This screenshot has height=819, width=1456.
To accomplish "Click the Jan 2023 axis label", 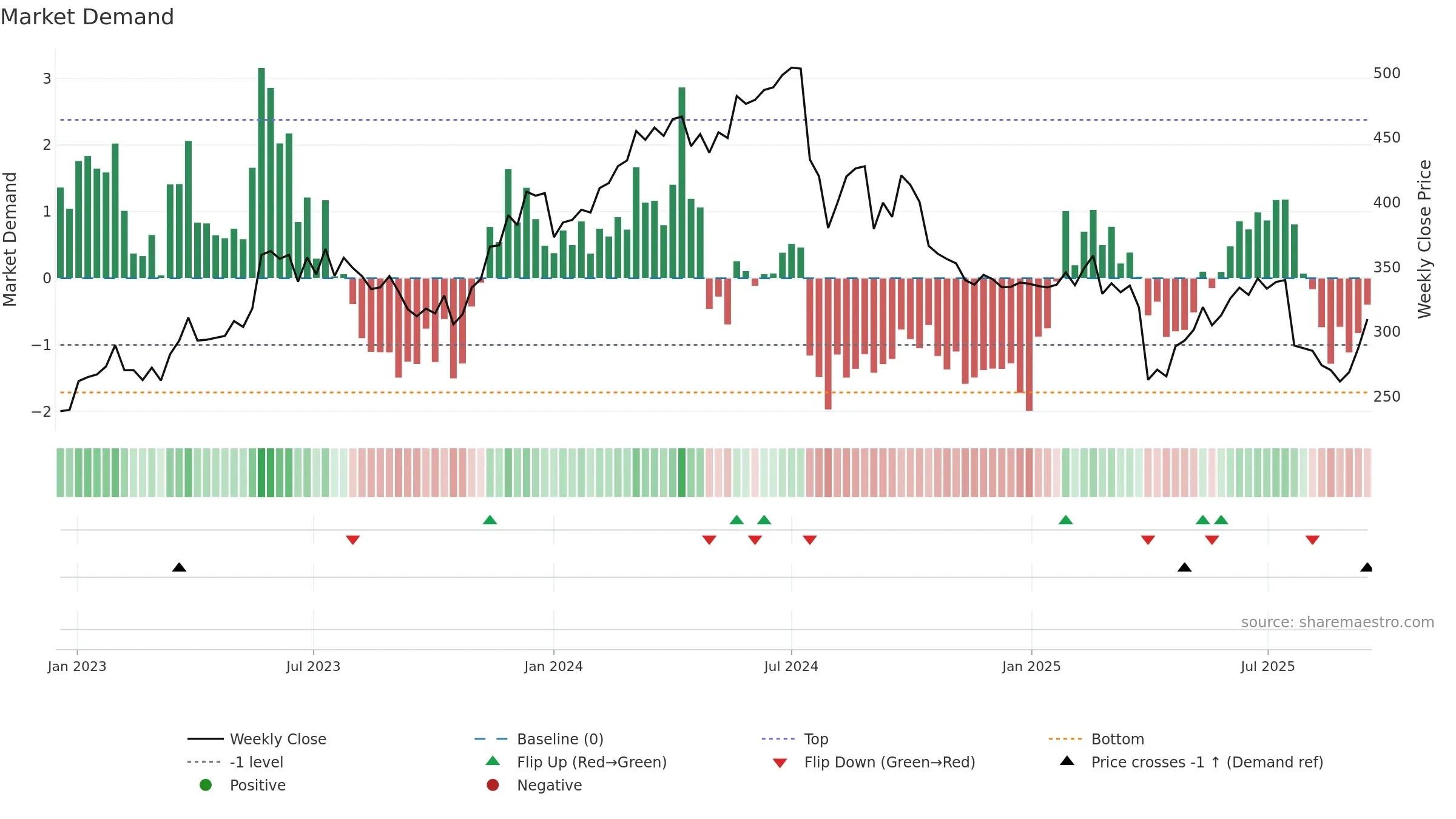I will pyautogui.click(x=77, y=667).
